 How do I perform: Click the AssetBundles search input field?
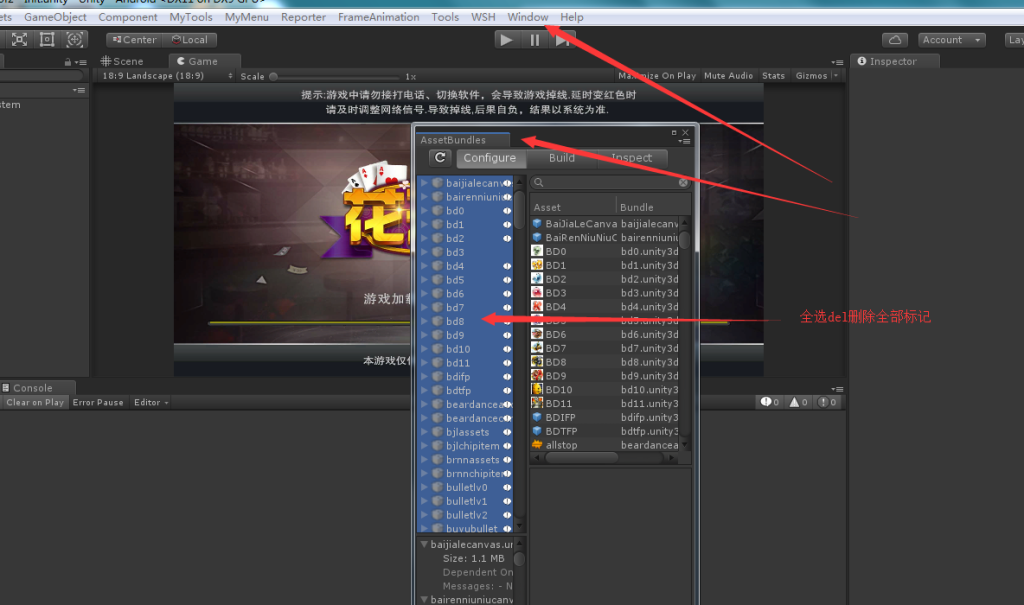point(610,182)
